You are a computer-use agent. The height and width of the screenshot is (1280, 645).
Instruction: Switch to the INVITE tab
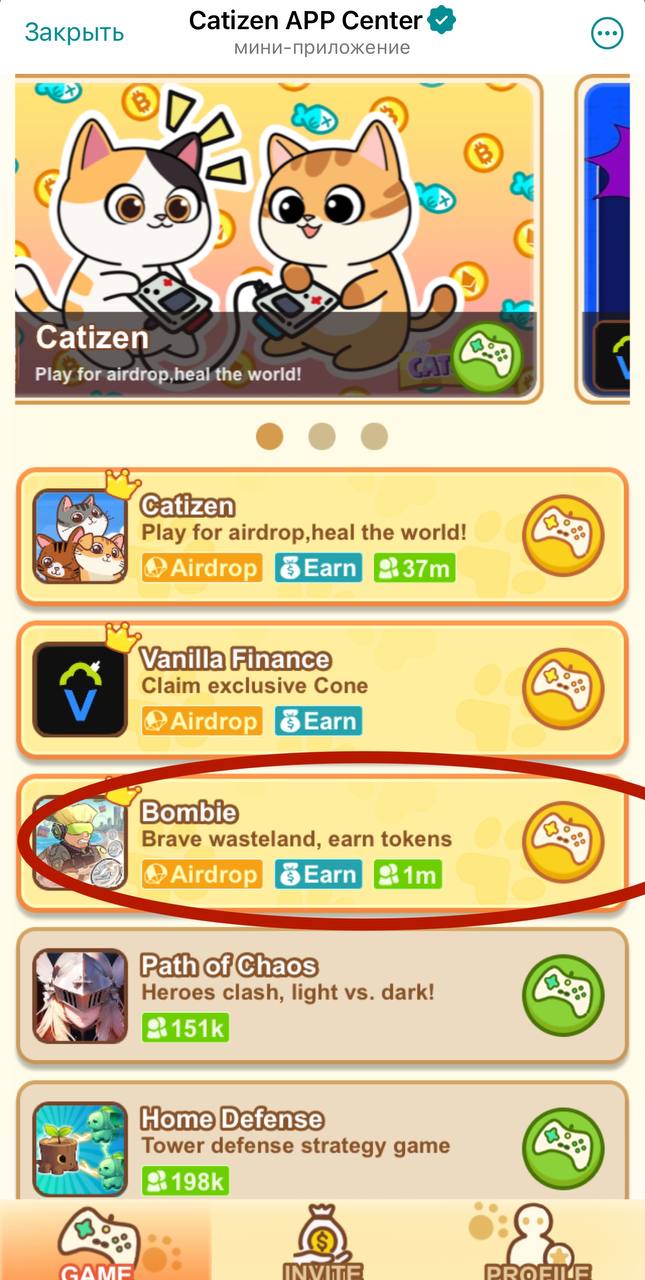[x=322, y=1240]
